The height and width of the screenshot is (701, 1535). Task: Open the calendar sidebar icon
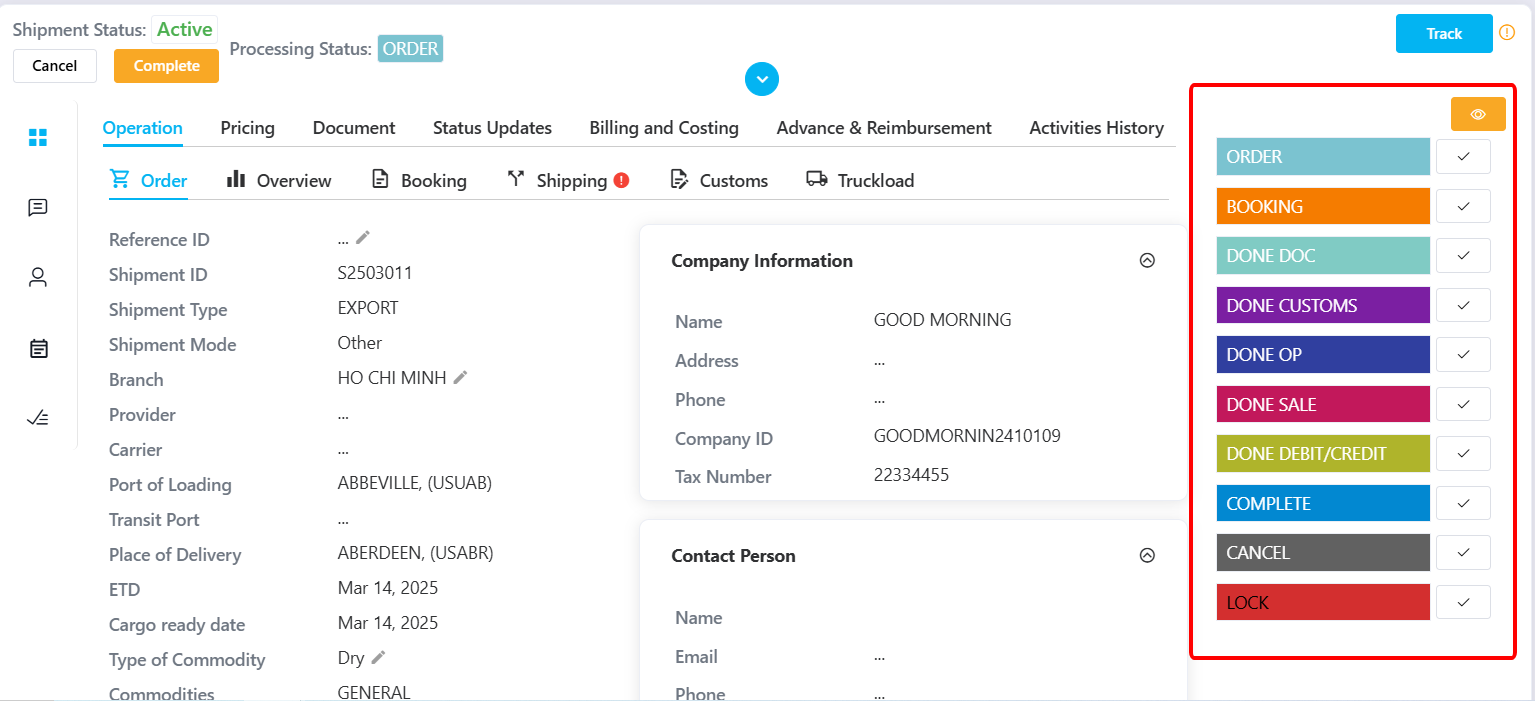click(38, 349)
